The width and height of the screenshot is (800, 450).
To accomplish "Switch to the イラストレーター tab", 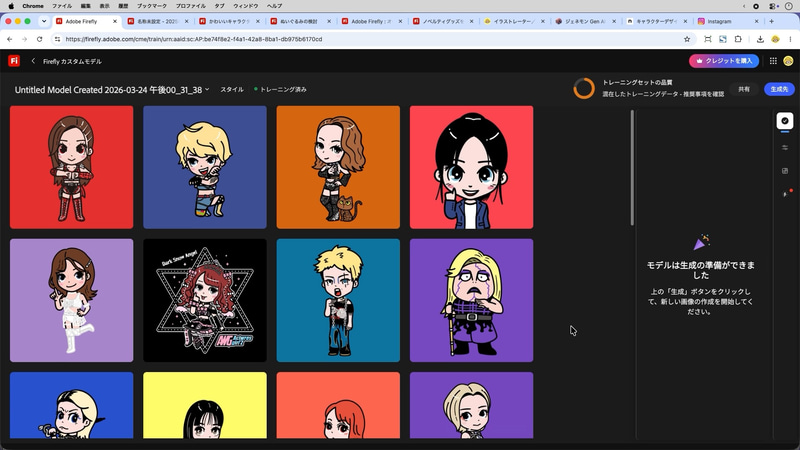I will tap(513, 21).
